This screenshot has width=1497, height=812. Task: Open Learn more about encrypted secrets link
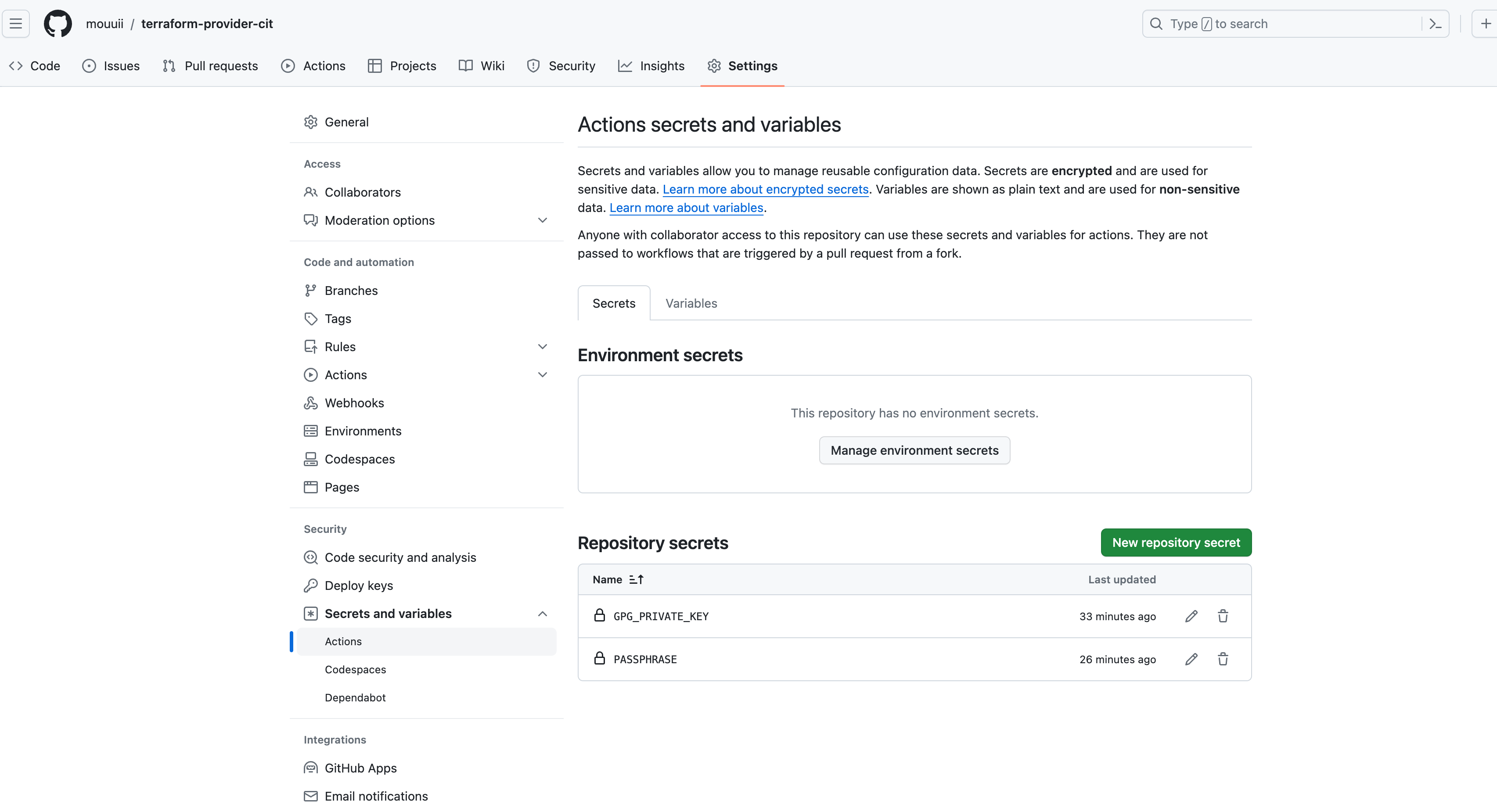point(765,189)
